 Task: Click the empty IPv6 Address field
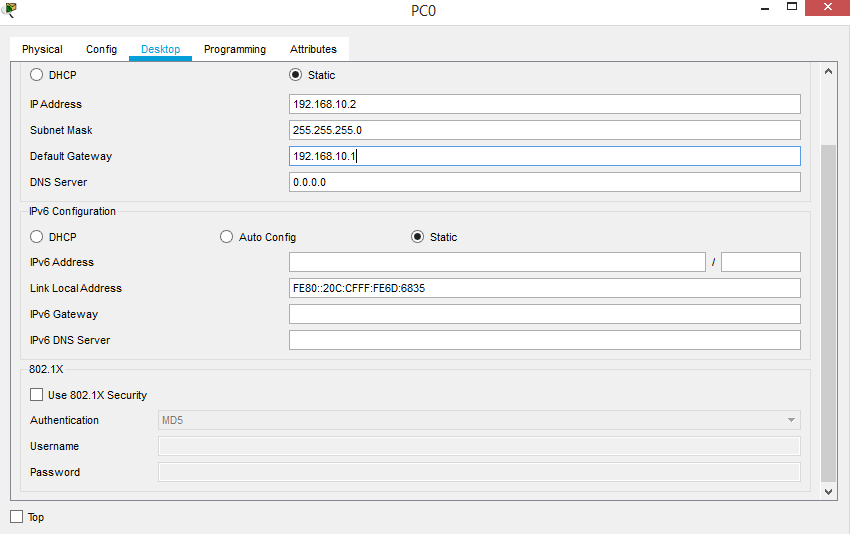tap(497, 262)
